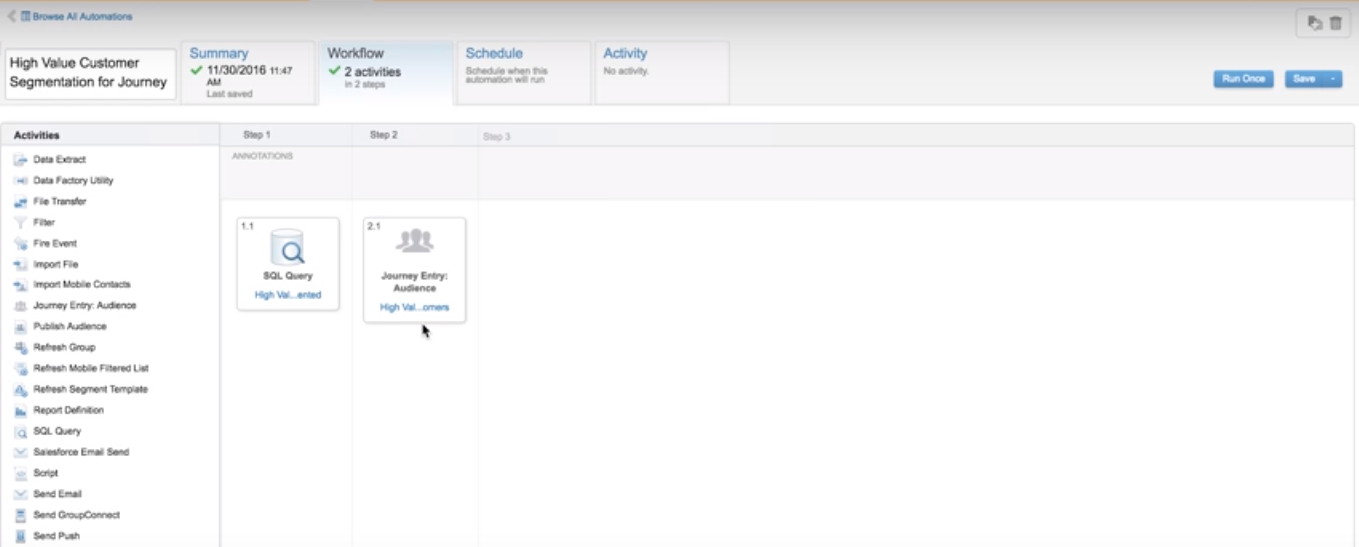Click the copy automation icon
Screen dimensions: 1359x547
click(x=1314, y=23)
